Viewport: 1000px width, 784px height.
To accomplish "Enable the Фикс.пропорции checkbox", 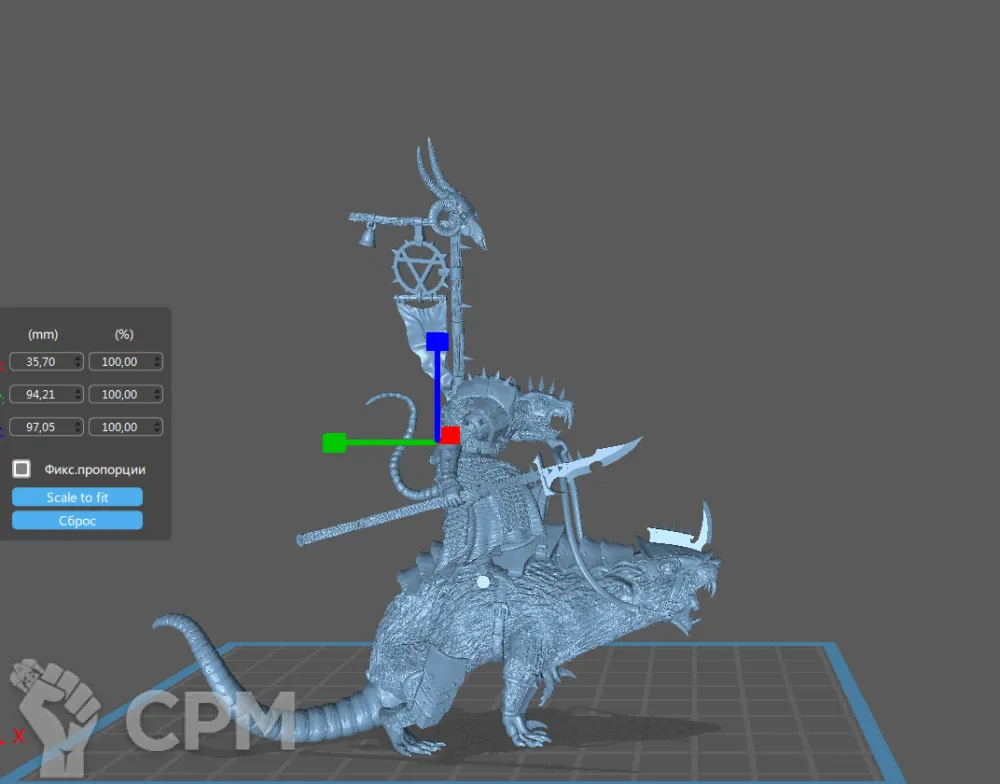I will click(x=21, y=469).
